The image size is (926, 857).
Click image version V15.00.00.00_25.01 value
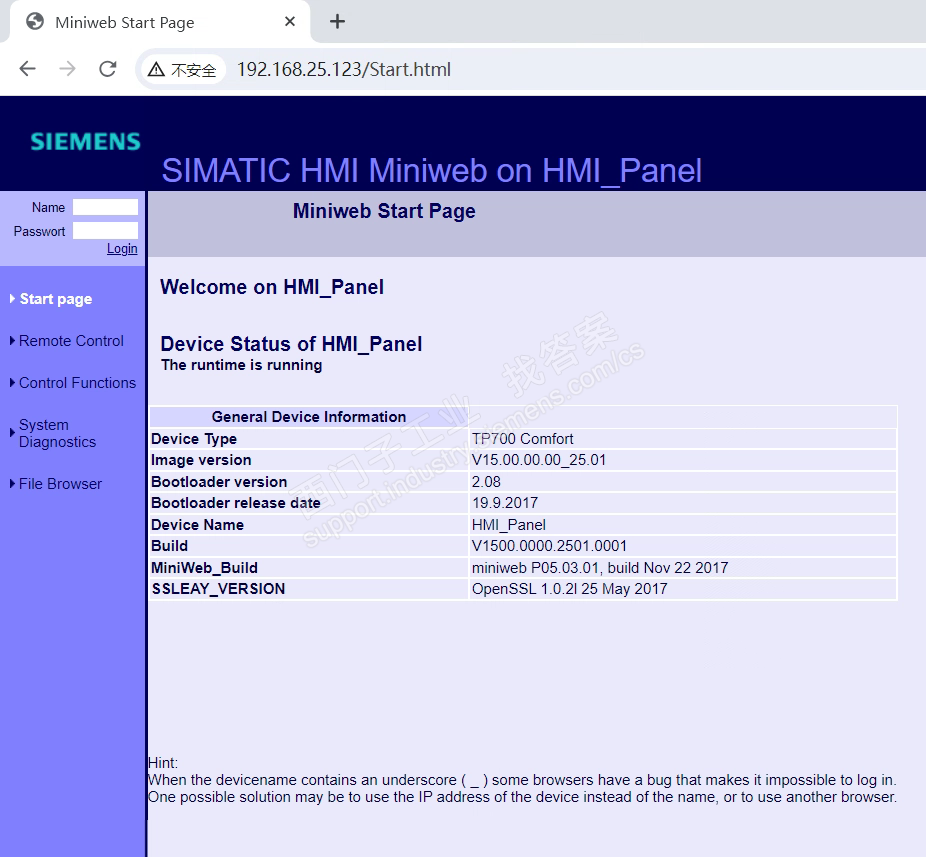539,460
